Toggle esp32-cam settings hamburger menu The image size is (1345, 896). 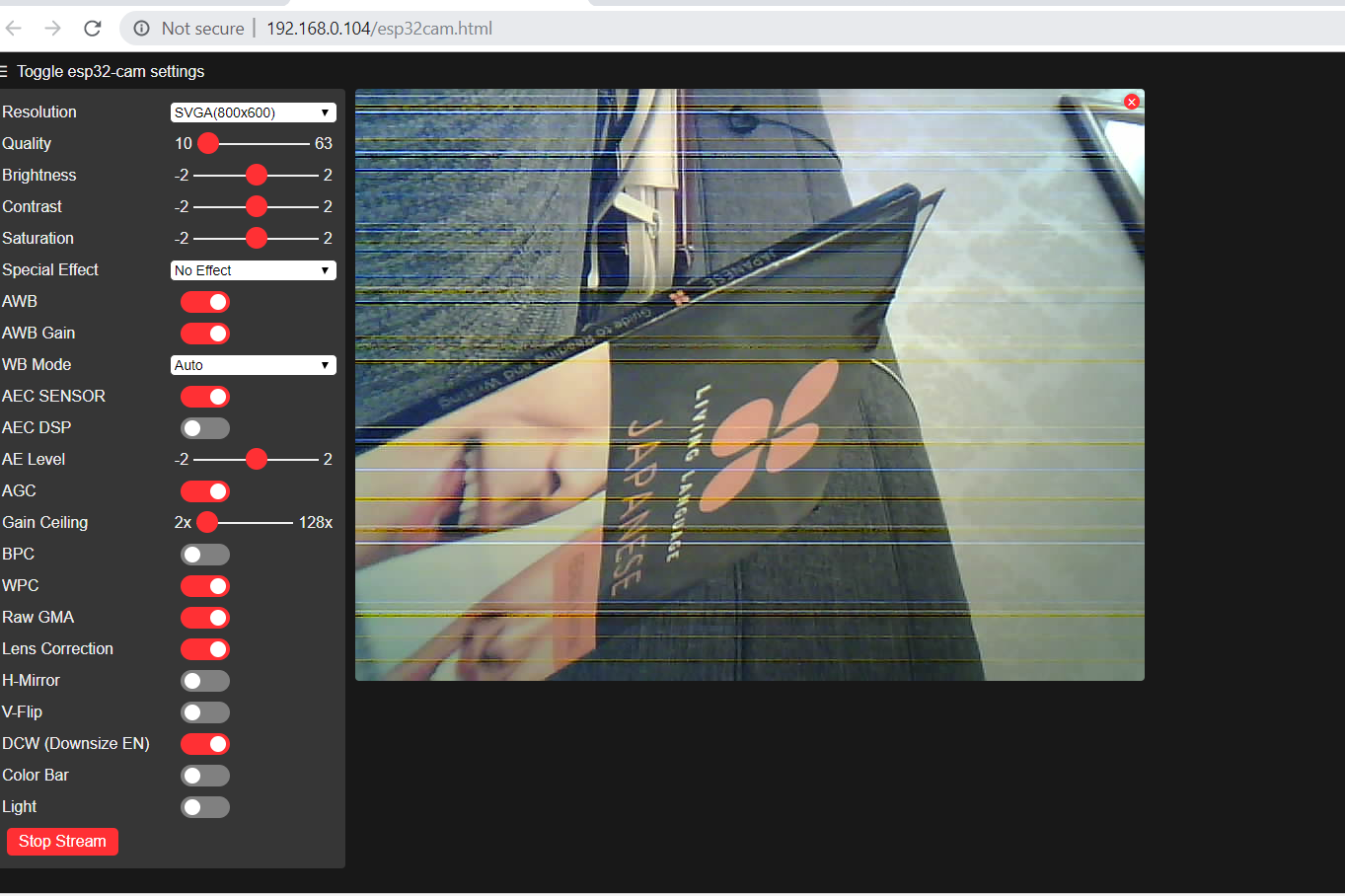click(x=5, y=71)
